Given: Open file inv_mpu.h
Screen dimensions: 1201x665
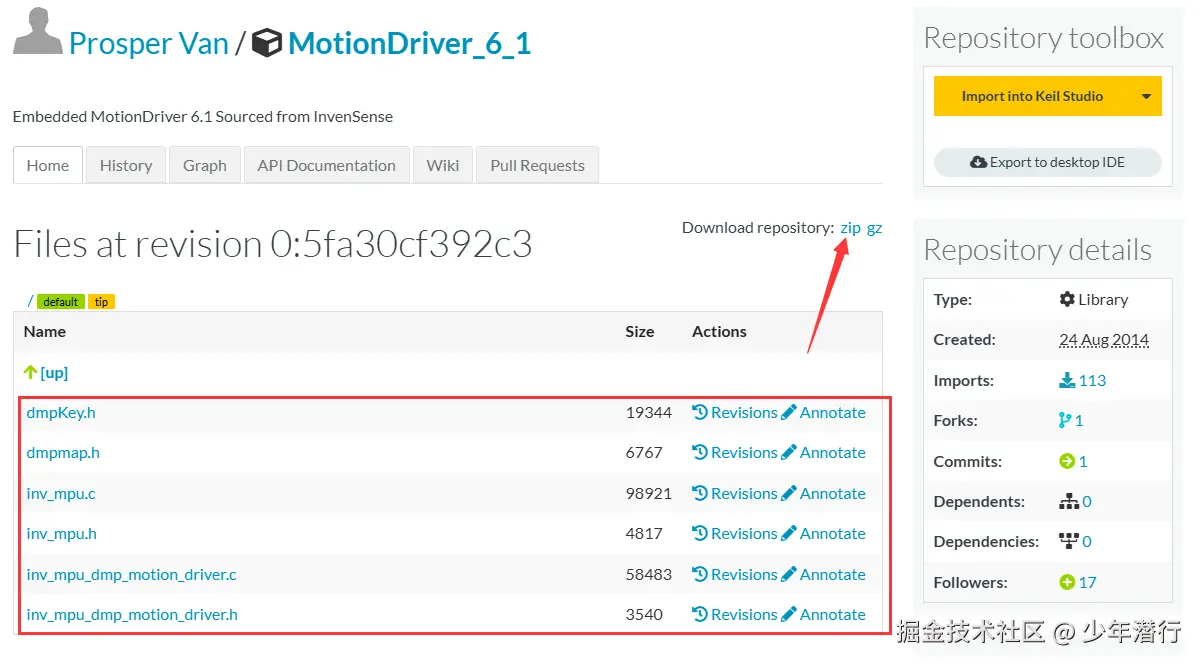Looking at the screenshot, I should 62,533.
